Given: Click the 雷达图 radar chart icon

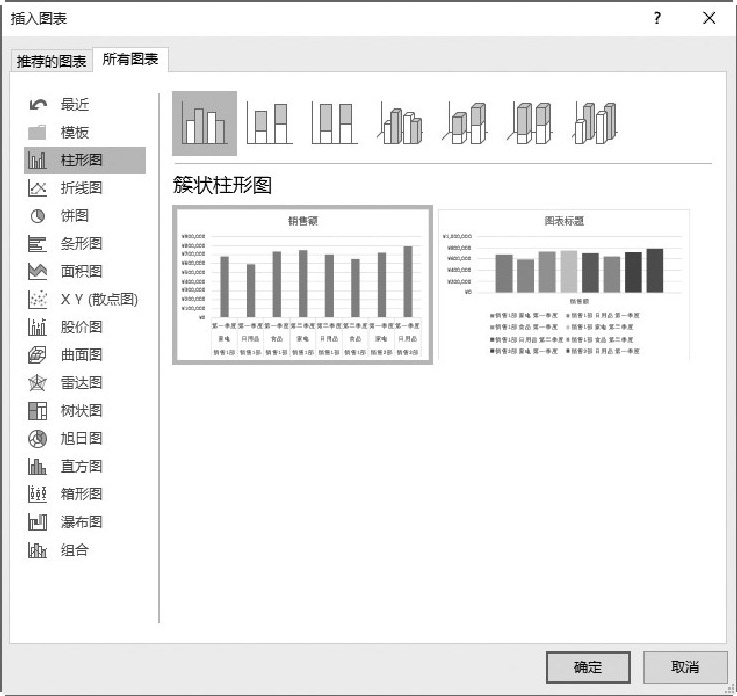Looking at the screenshot, I should [37, 383].
